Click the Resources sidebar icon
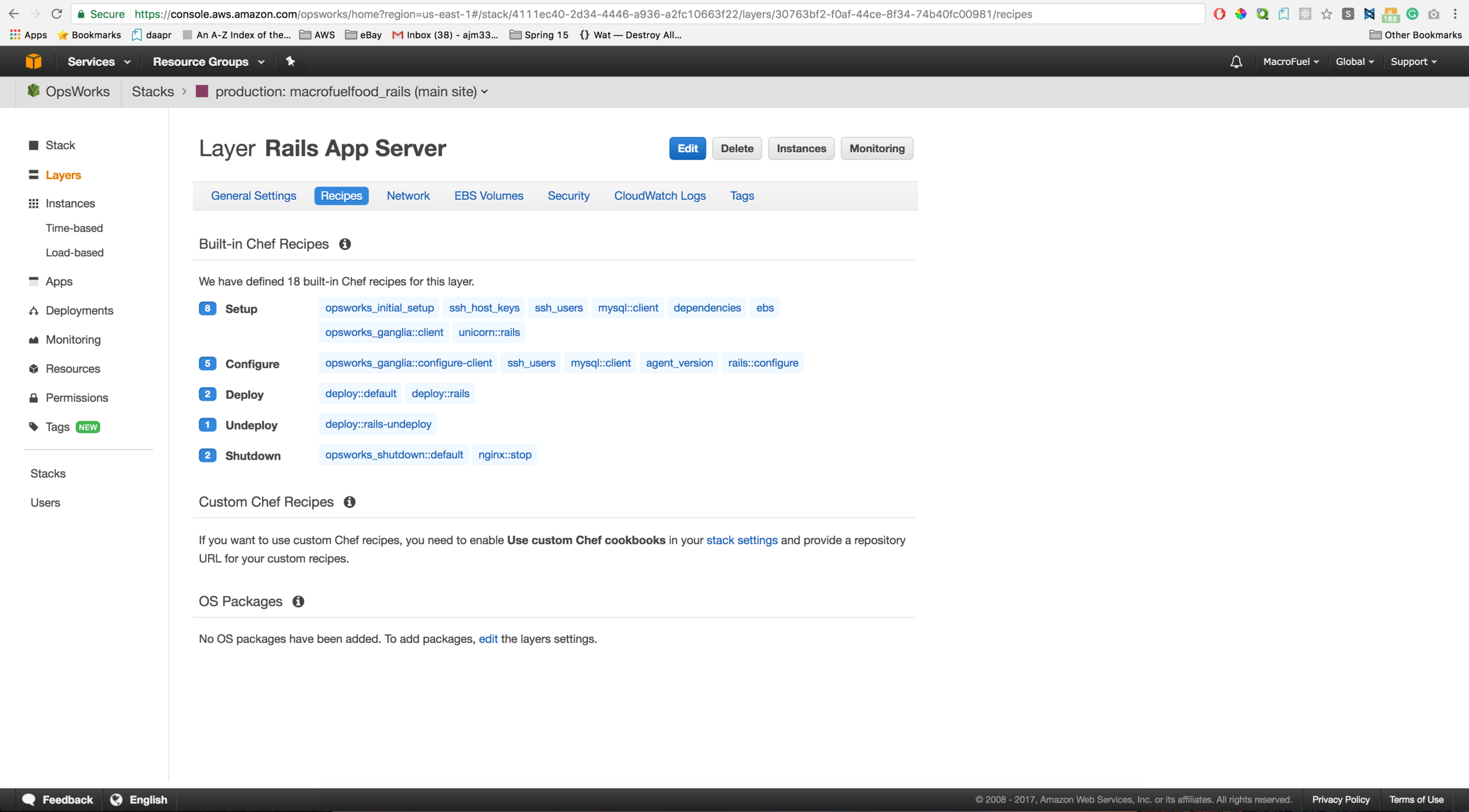Image resolution: width=1469 pixels, height=812 pixels. 33,368
